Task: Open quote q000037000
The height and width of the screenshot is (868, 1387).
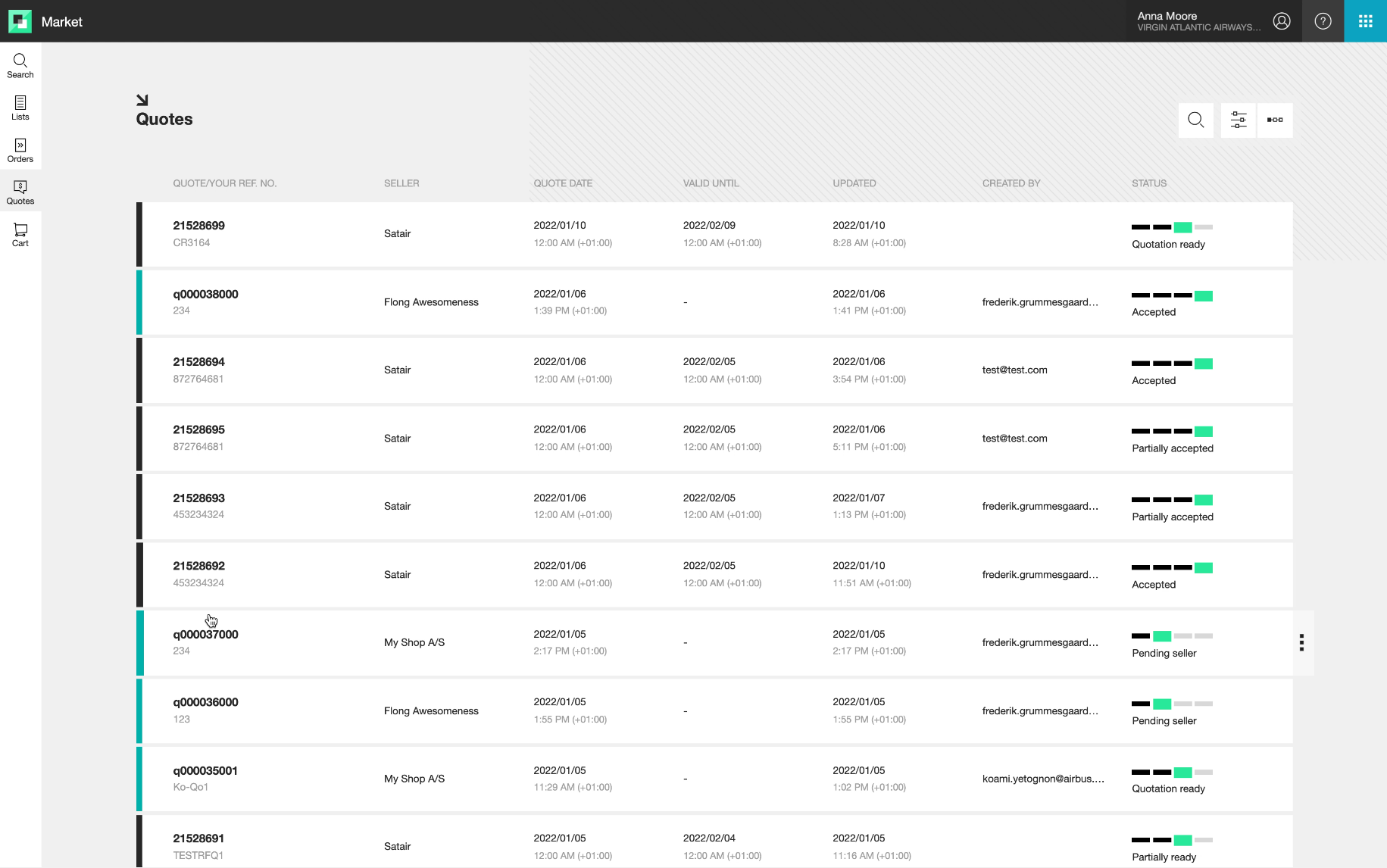Action: coord(205,635)
